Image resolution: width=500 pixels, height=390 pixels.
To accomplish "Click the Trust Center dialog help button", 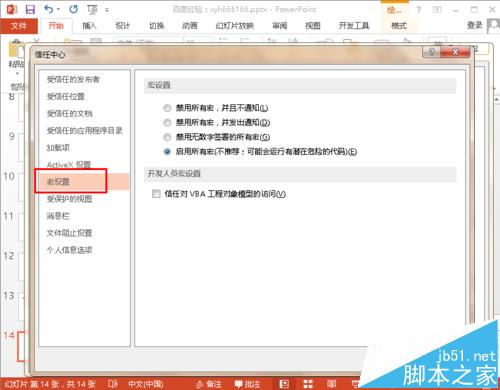I will (x=432, y=52).
